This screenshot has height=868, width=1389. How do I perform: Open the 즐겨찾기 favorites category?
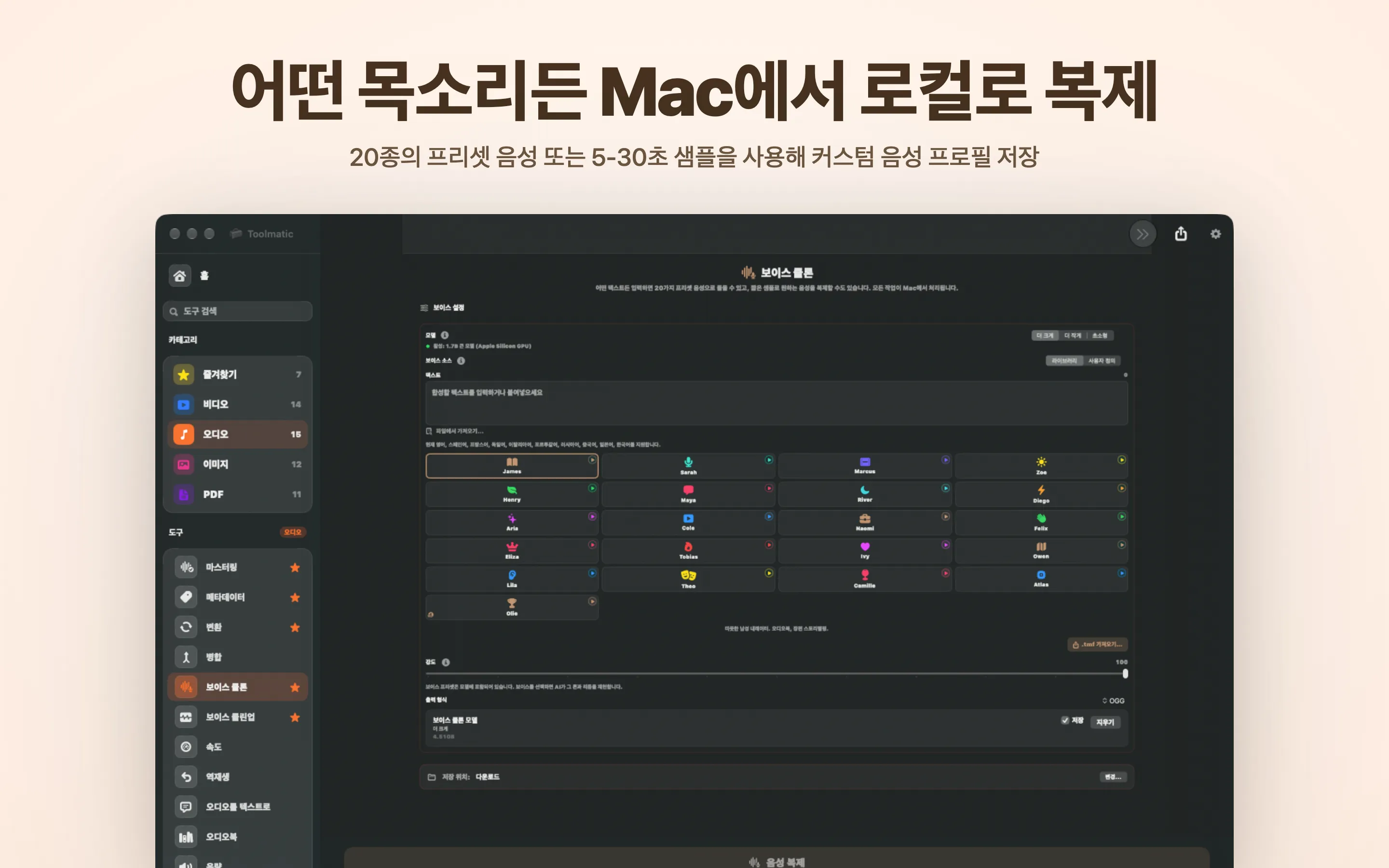pos(238,374)
